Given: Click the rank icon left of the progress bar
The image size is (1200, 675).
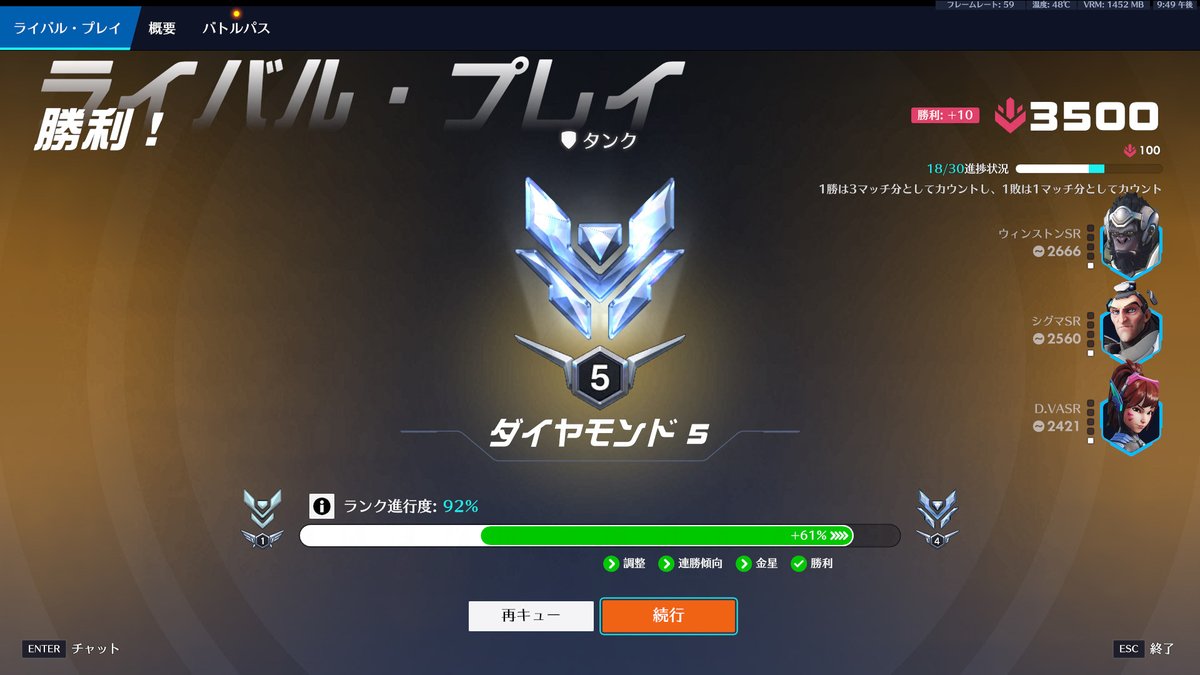Looking at the screenshot, I should point(262,518).
